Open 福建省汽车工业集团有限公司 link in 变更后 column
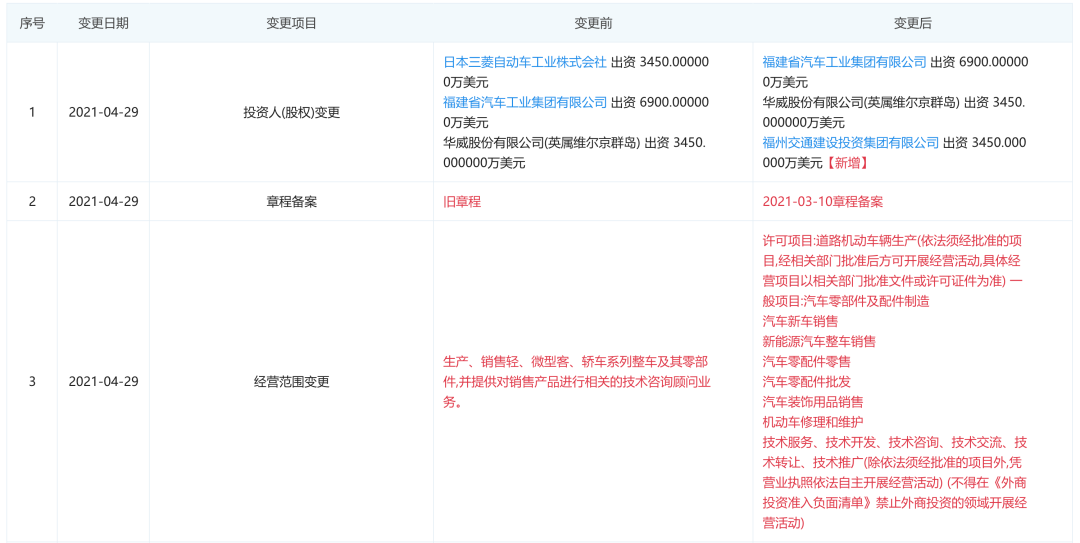The height and width of the screenshot is (543, 1080). [844, 62]
